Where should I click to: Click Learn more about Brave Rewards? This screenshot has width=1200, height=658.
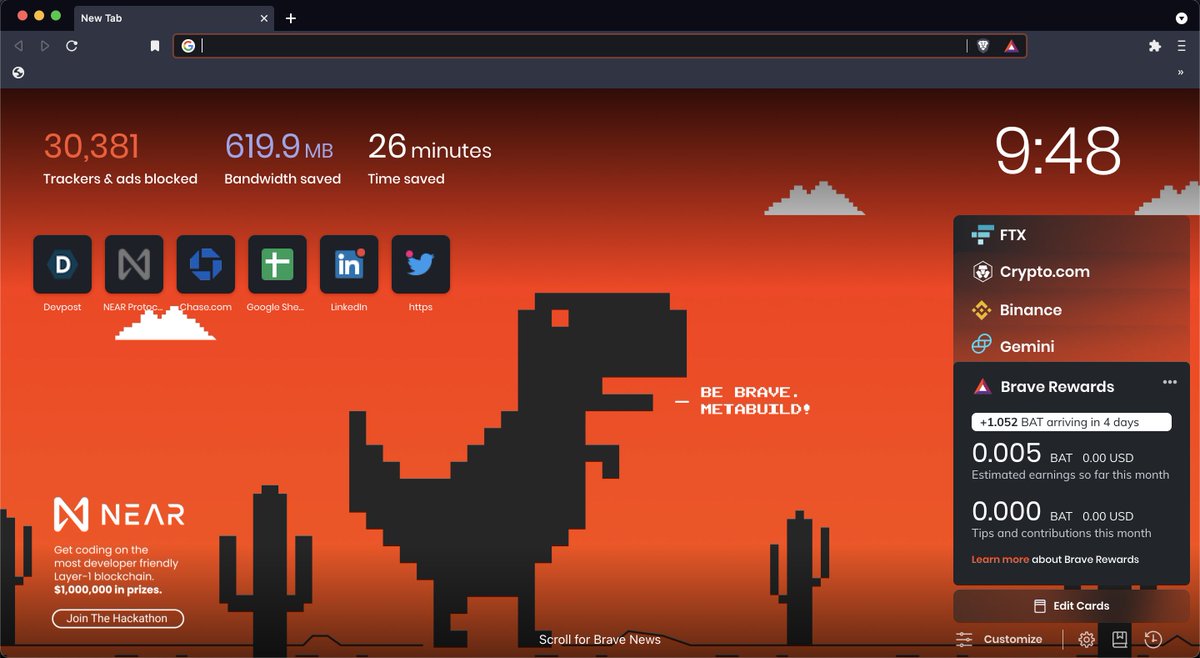click(x=1000, y=559)
